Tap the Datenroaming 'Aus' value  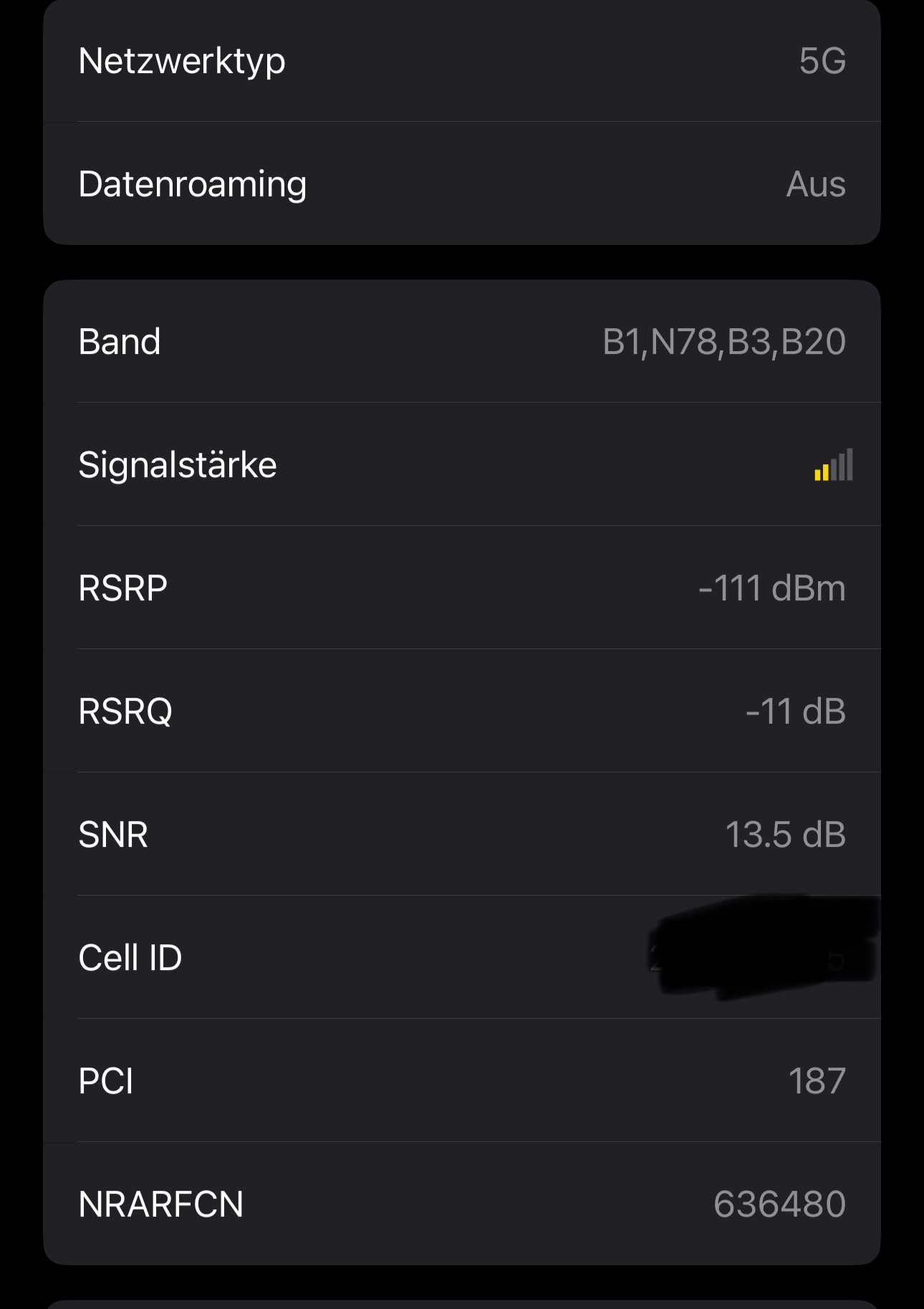coord(815,185)
